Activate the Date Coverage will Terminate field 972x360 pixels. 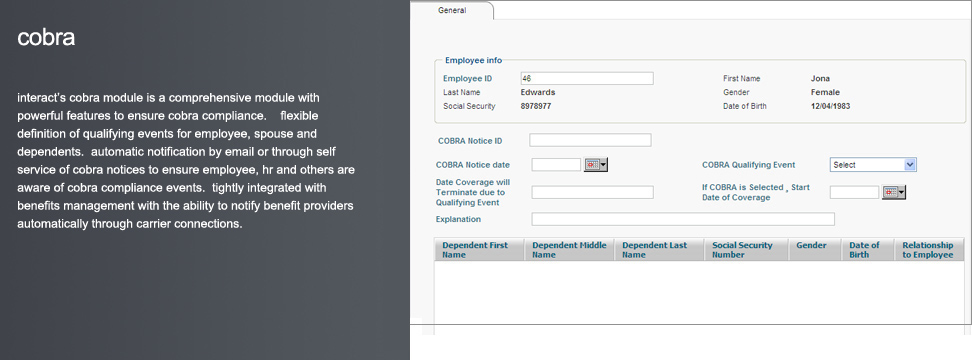pyautogui.click(x=593, y=192)
